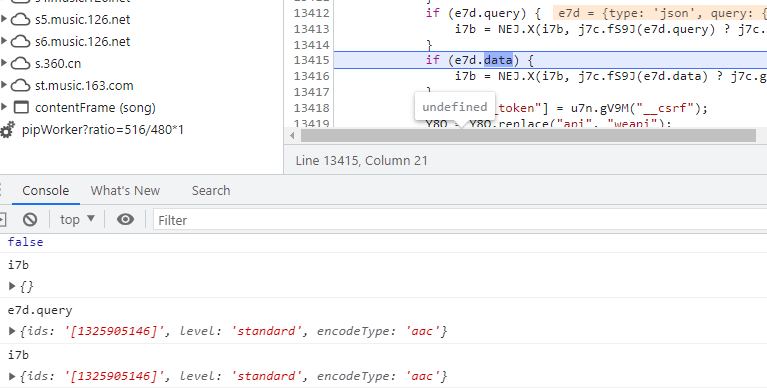Screen dimensions: 767x388
Task: Click line number 13415 in the gutter
Action: [312, 60]
